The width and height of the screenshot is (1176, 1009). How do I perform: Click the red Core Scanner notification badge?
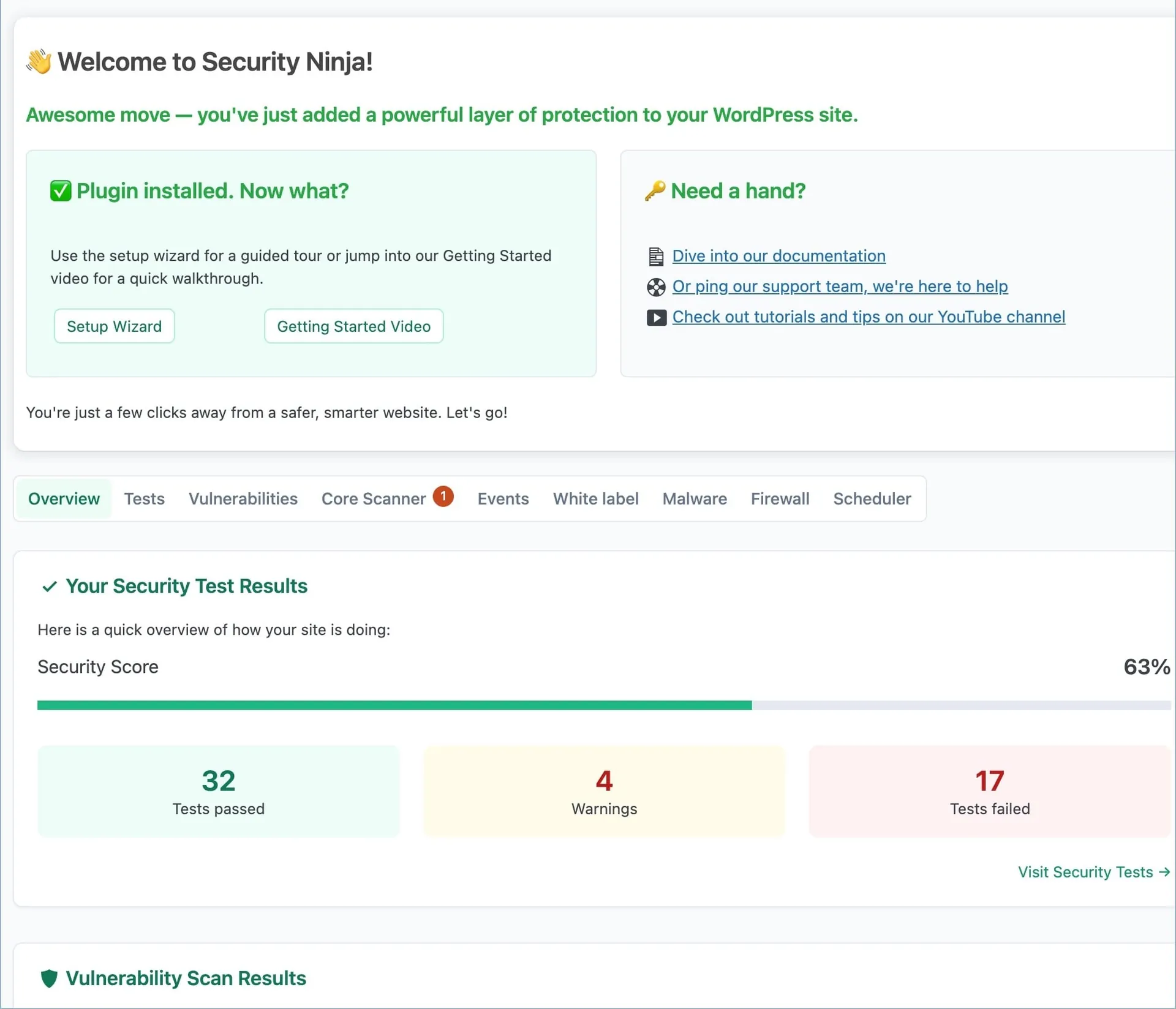(443, 496)
